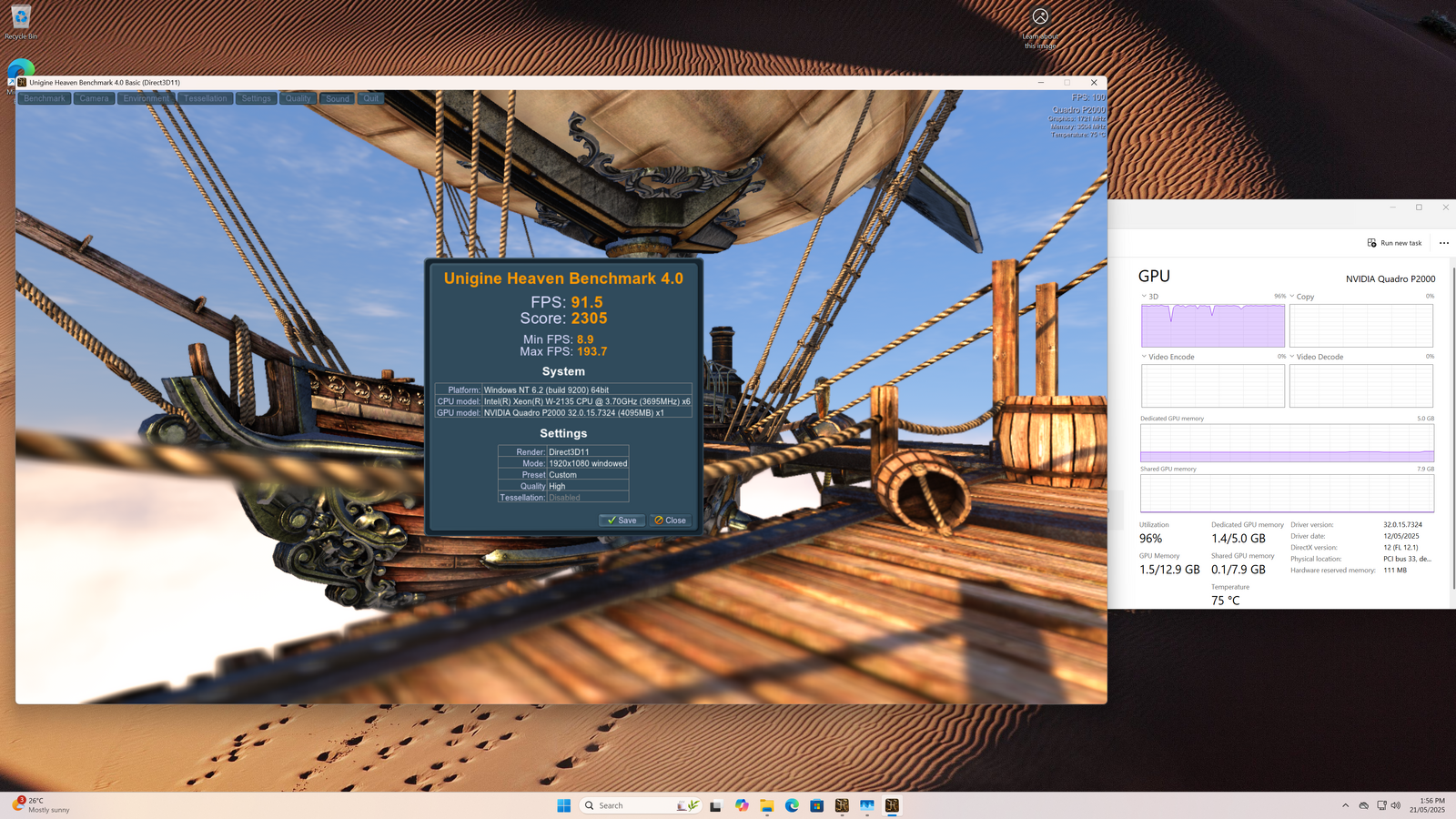Viewport: 1456px width, 819px height.
Task: Click hardware reserved memory value 111 MB
Action: [x=1395, y=571]
